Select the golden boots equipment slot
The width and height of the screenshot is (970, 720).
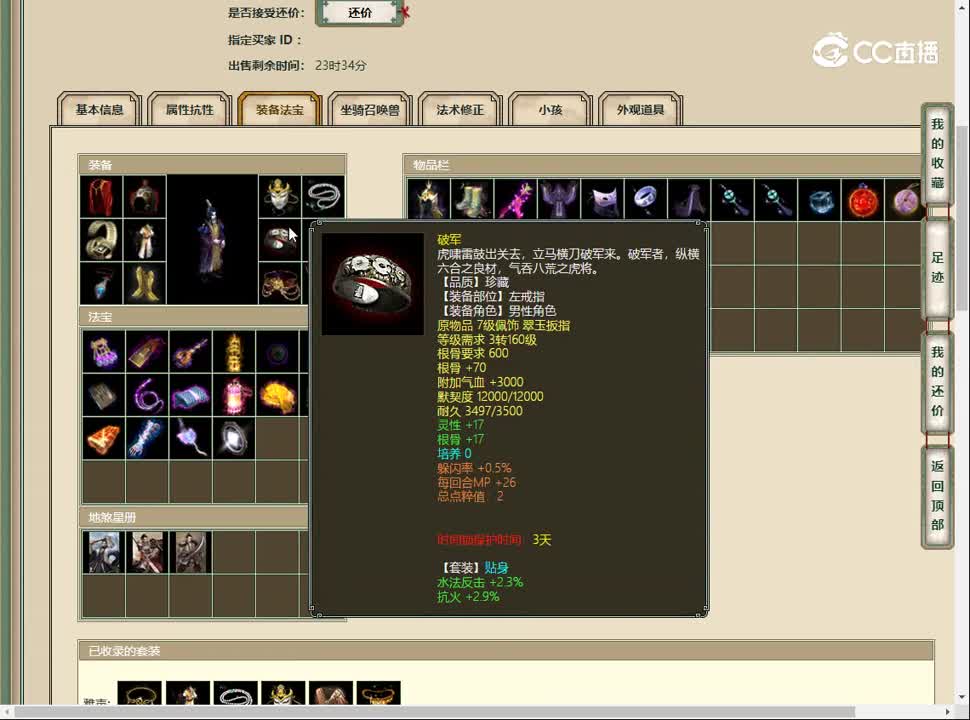tap(145, 283)
